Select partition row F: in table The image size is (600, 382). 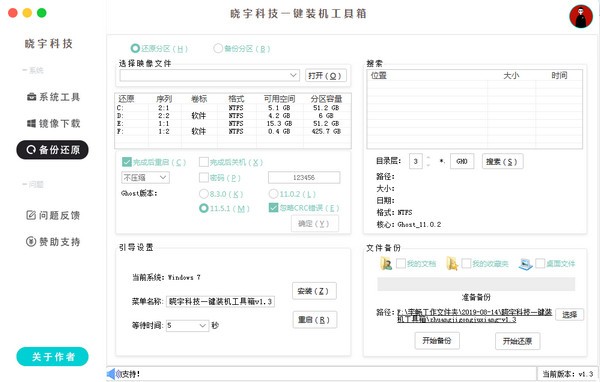click(233, 131)
